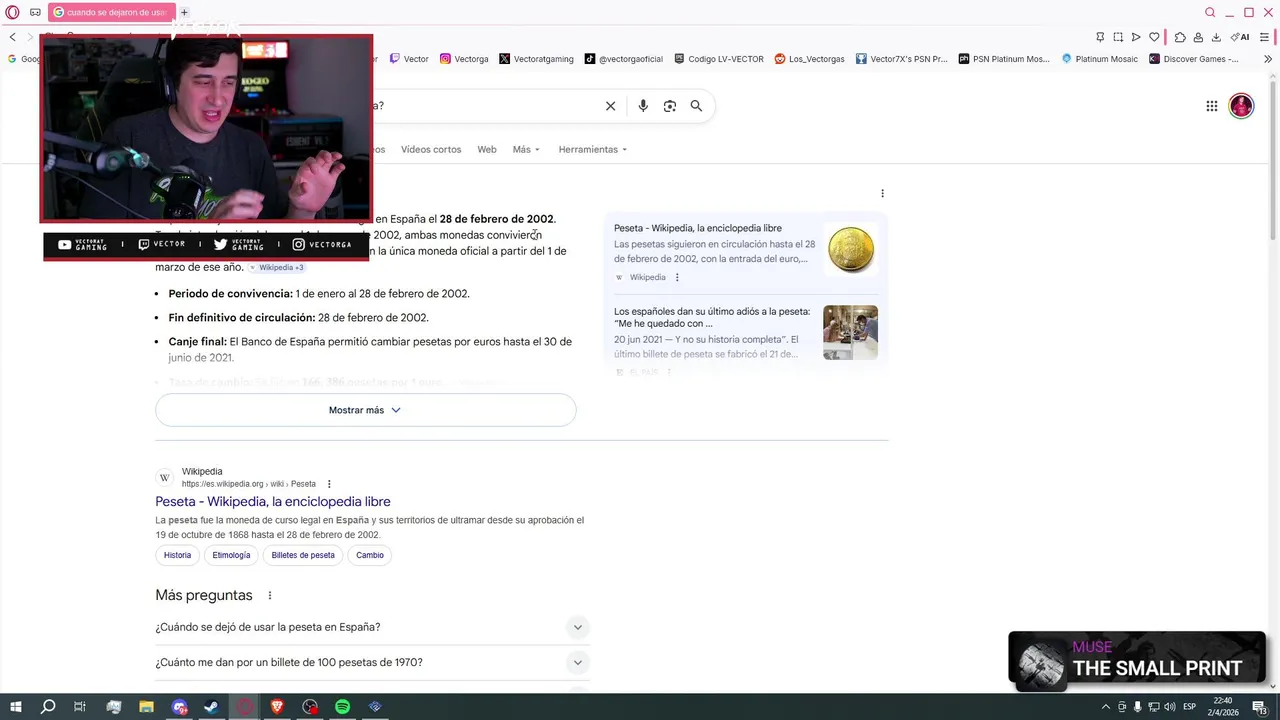Open the Google apps grid
This screenshot has width=1280, height=720.
pos(1211,106)
